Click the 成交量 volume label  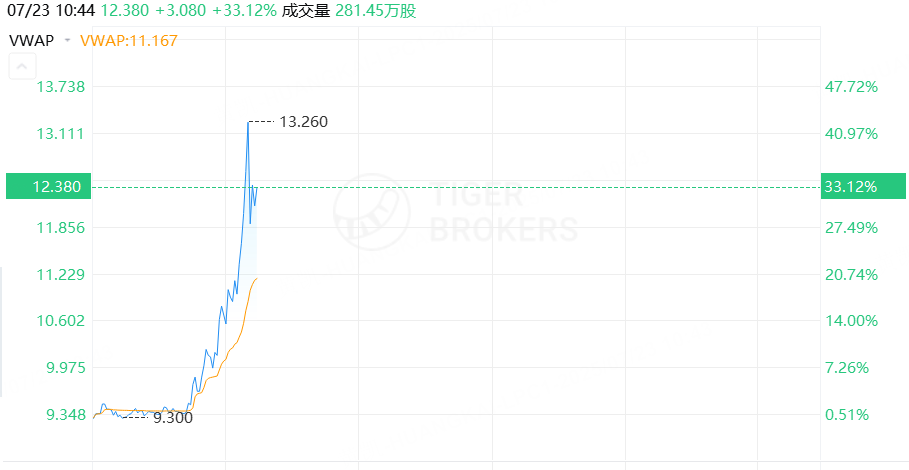306,10
